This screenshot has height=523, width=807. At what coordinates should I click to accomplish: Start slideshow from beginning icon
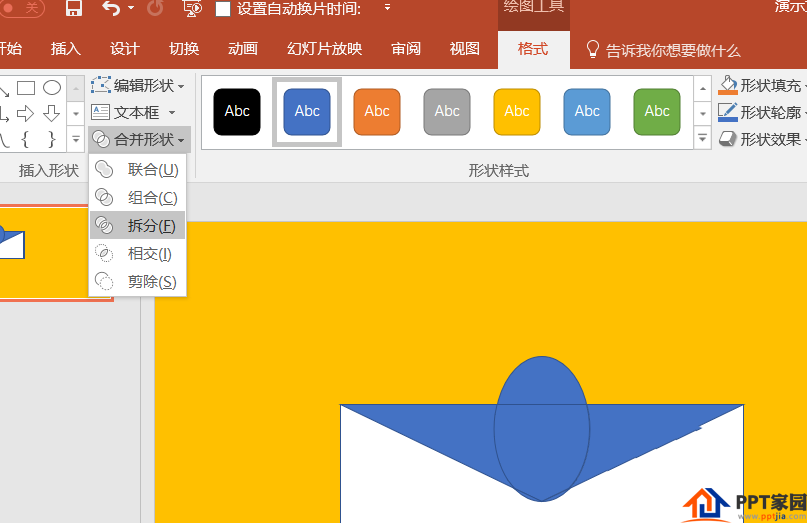(x=191, y=8)
